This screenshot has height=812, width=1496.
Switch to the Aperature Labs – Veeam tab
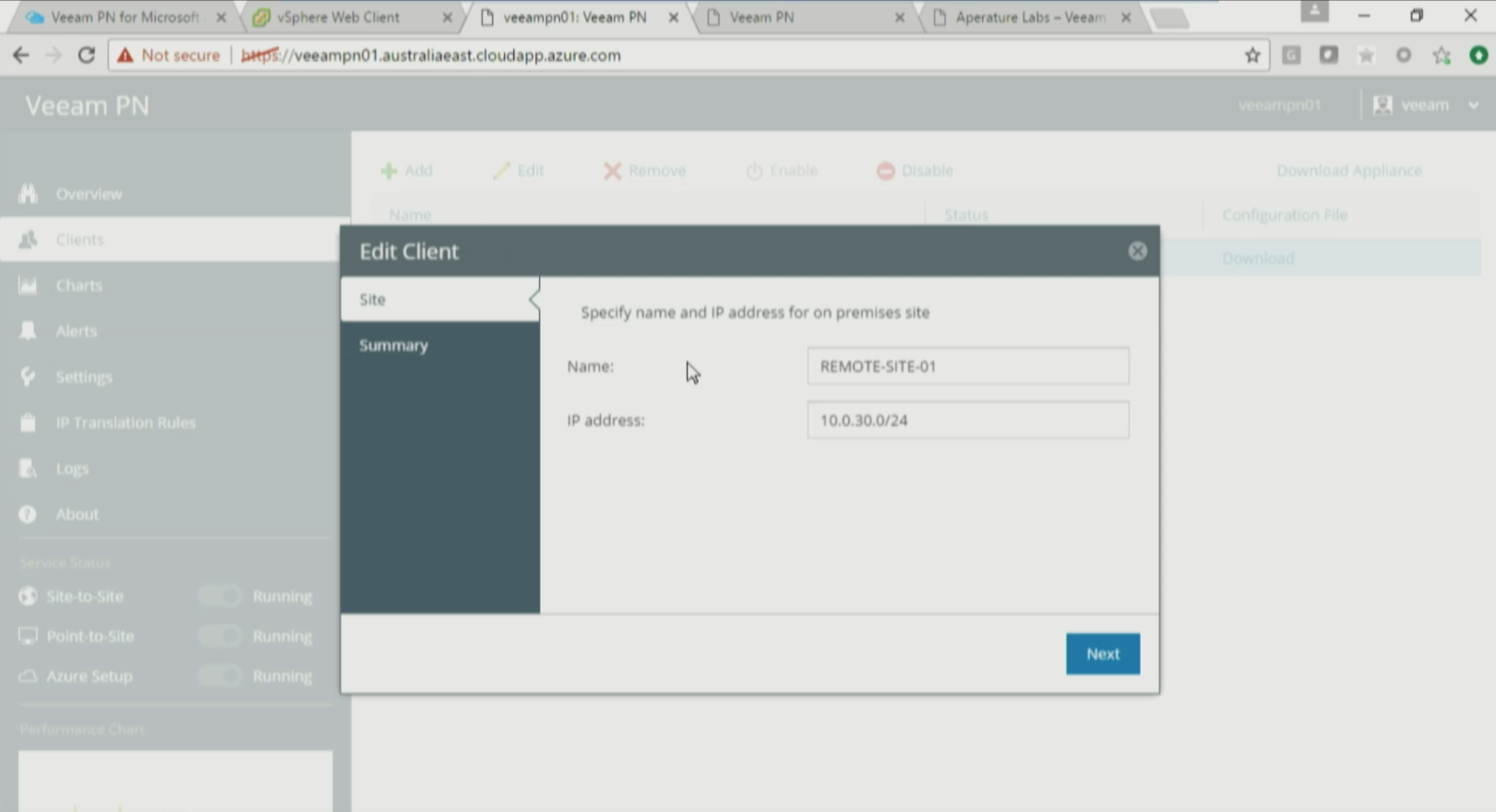(x=1029, y=18)
